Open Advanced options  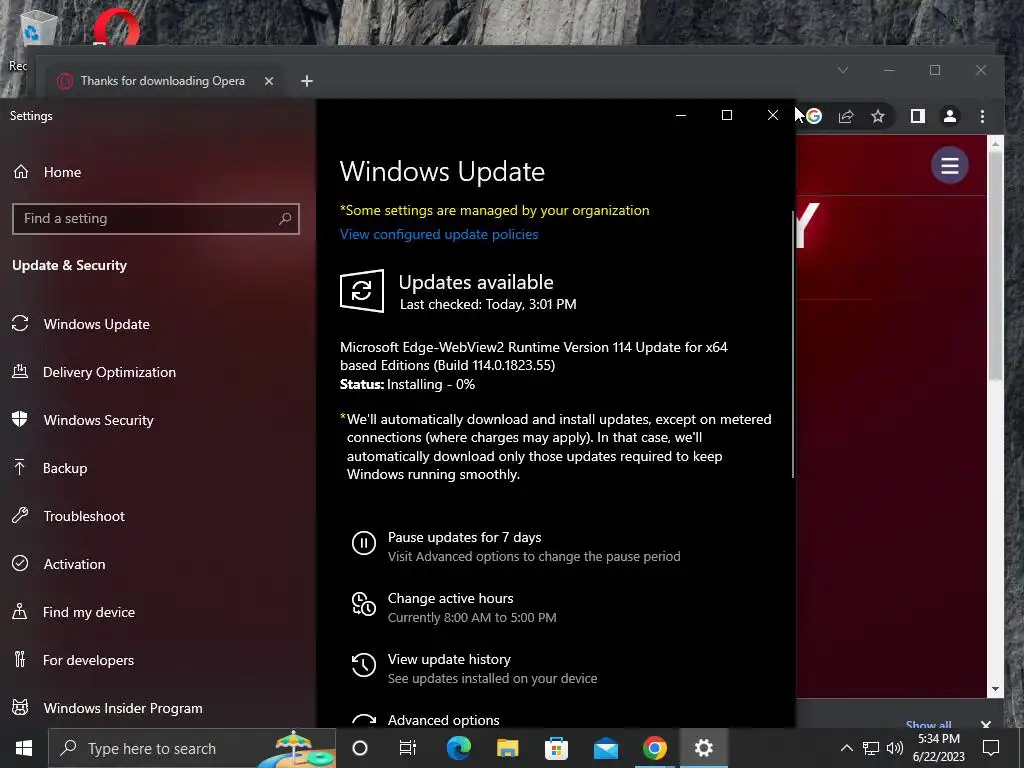pos(443,720)
